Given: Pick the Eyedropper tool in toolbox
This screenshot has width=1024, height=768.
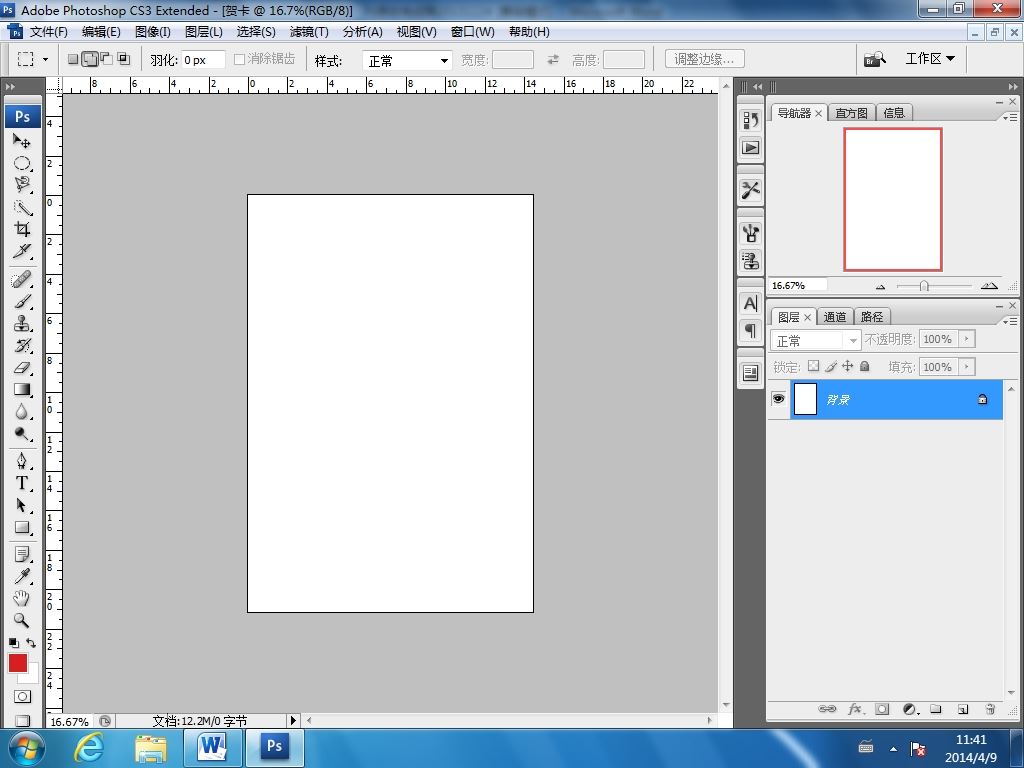Looking at the screenshot, I should 22,576.
